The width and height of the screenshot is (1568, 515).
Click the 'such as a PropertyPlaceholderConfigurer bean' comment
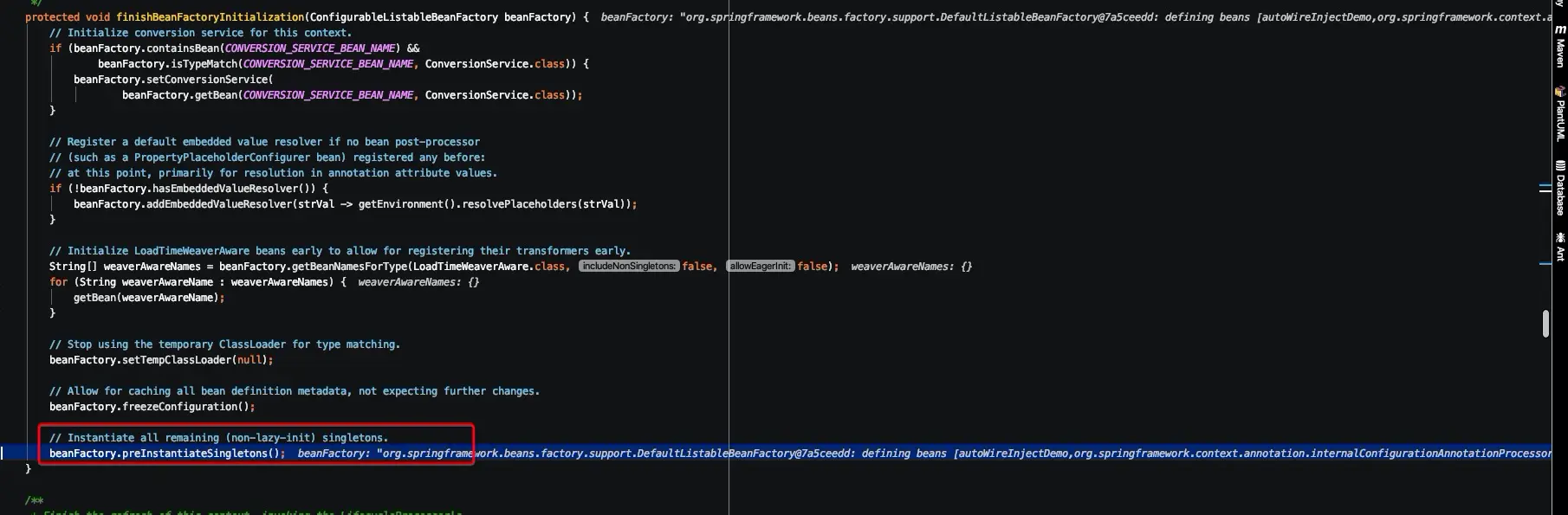point(267,157)
